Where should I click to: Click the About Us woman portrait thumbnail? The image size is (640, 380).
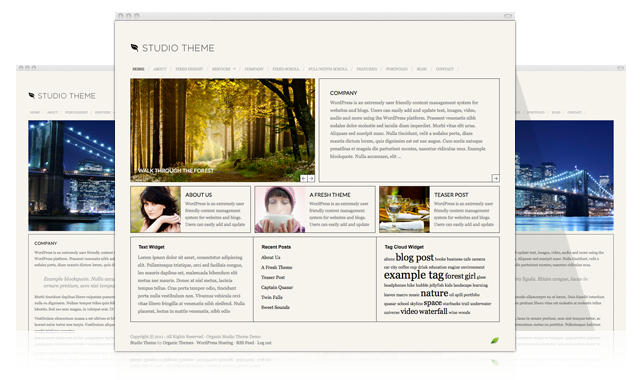coord(156,209)
